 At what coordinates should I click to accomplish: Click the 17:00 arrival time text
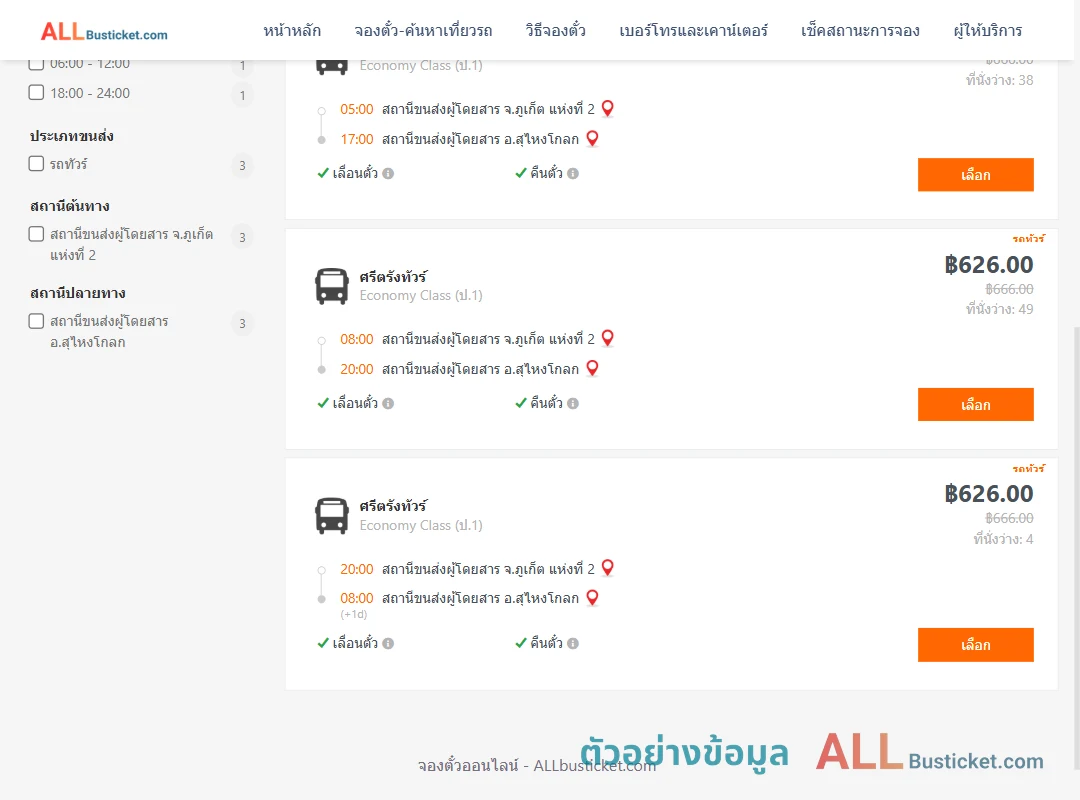[x=357, y=139]
